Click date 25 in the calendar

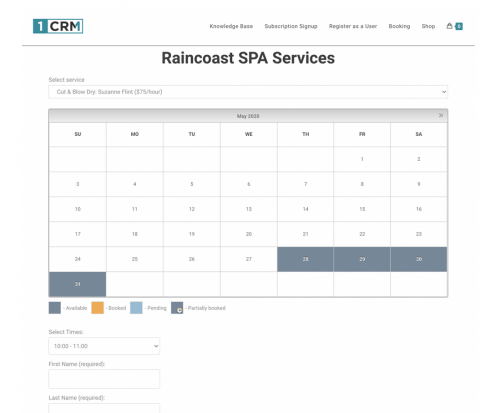click(x=135, y=259)
